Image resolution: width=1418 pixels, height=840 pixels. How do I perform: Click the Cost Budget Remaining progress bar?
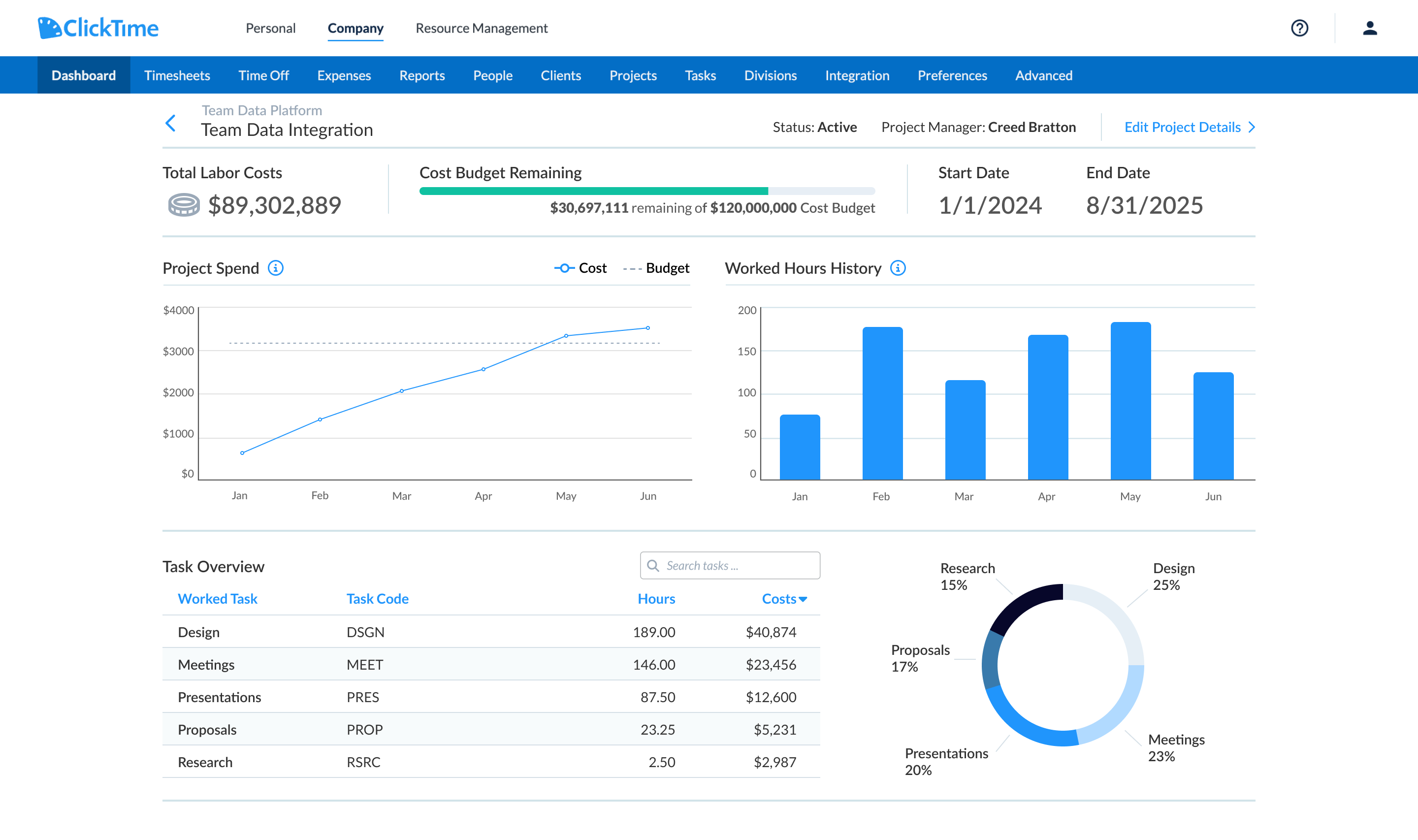tap(647, 191)
